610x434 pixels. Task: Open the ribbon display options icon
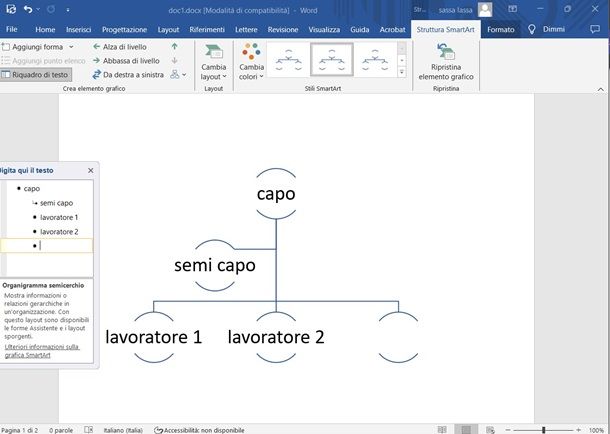[513, 9]
